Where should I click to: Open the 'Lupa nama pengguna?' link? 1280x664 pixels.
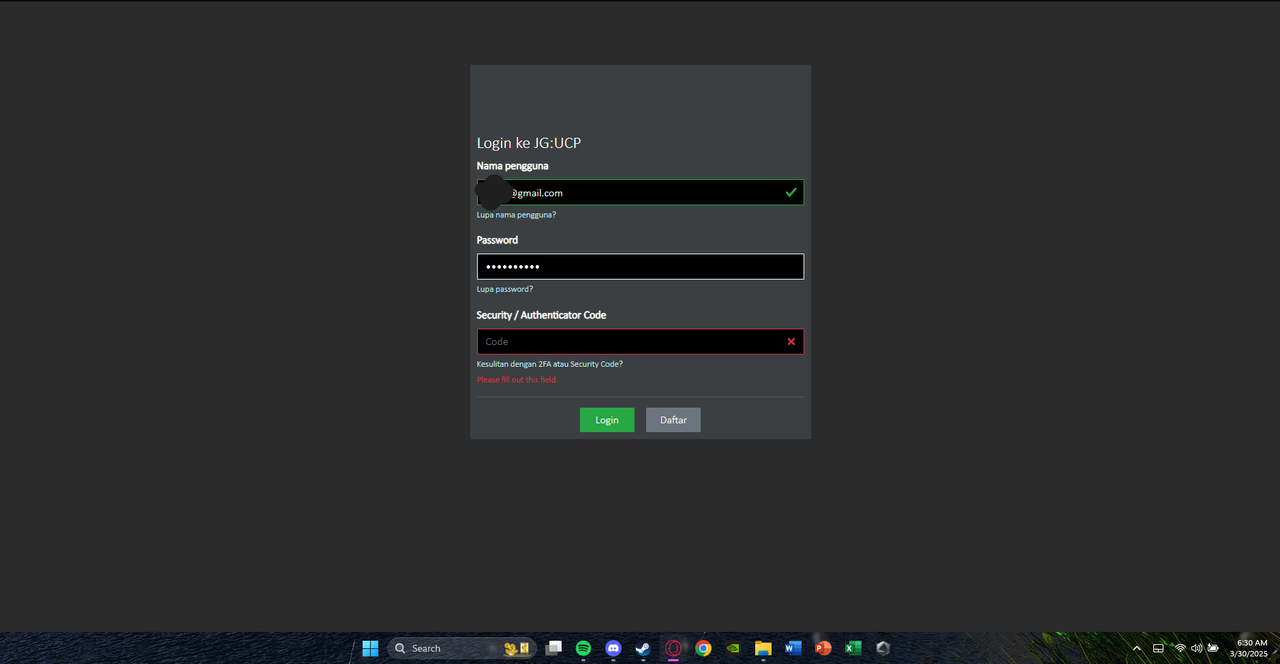[x=516, y=215]
